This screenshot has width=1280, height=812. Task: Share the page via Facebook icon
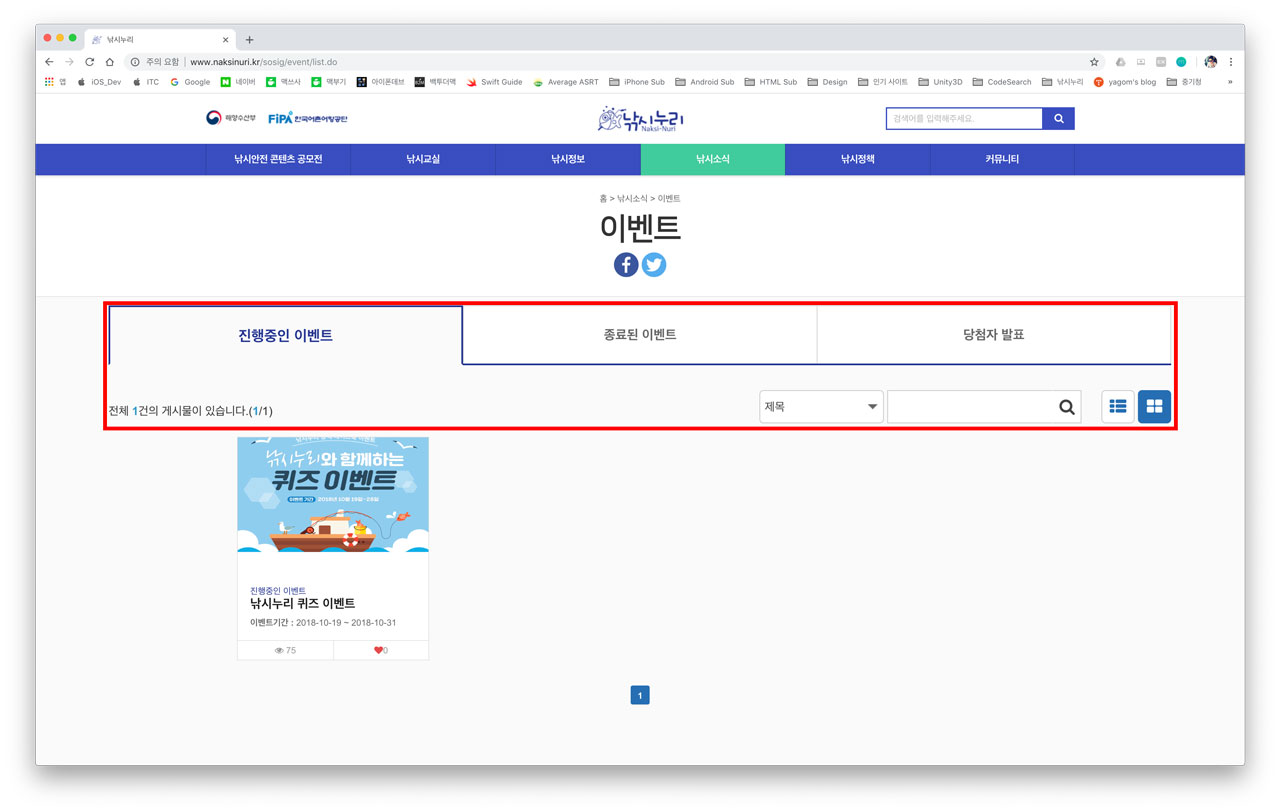(626, 265)
